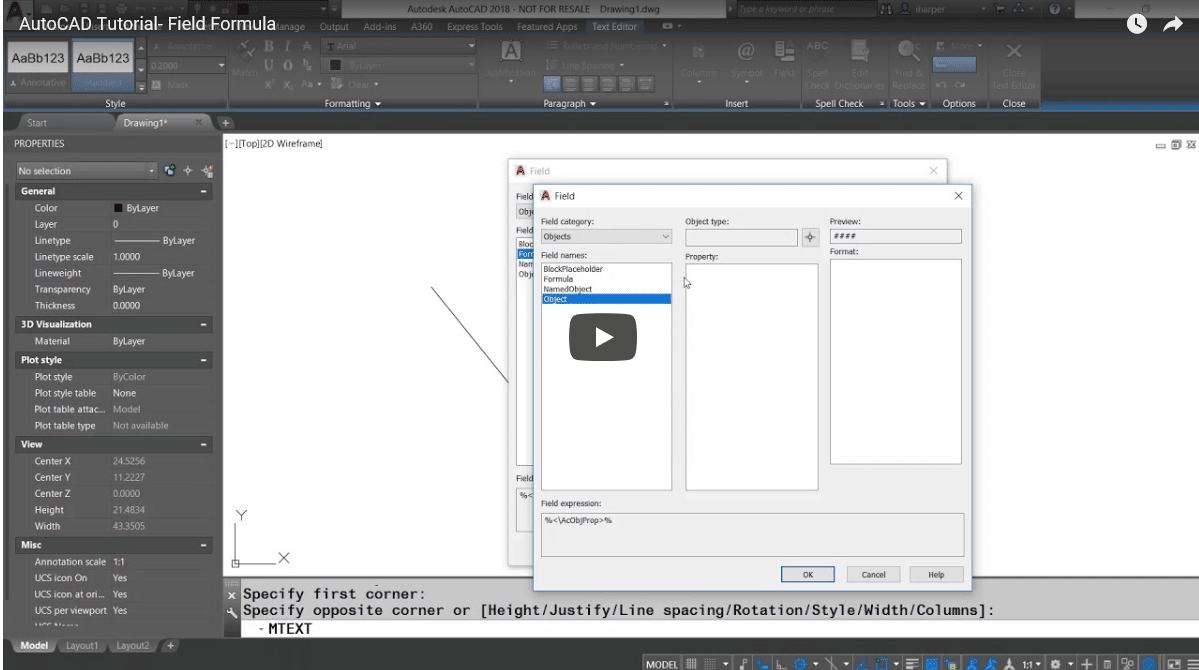The height and width of the screenshot is (670, 1199).
Task: Play the AutoCAD tutorial video
Action: point(603,337)
